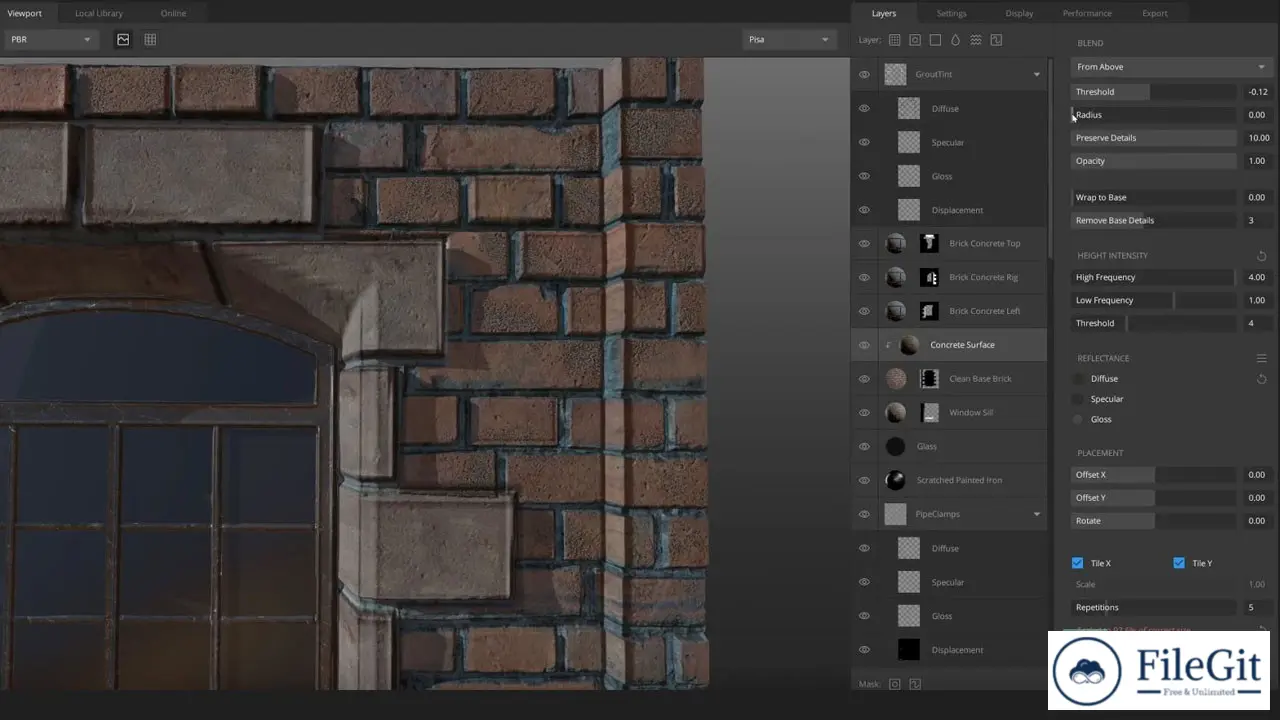Switch to the Viewport tab
This screenshot has height=720, width=1280.
(25, 13)
